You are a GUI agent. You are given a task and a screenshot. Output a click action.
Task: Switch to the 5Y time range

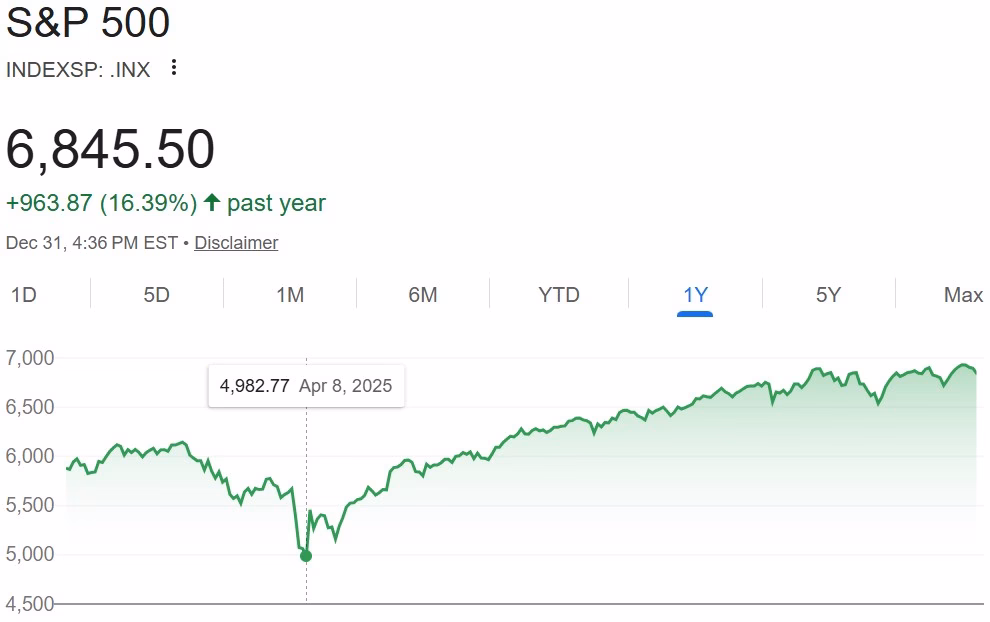pyautogui.click(x=827, y=295)
